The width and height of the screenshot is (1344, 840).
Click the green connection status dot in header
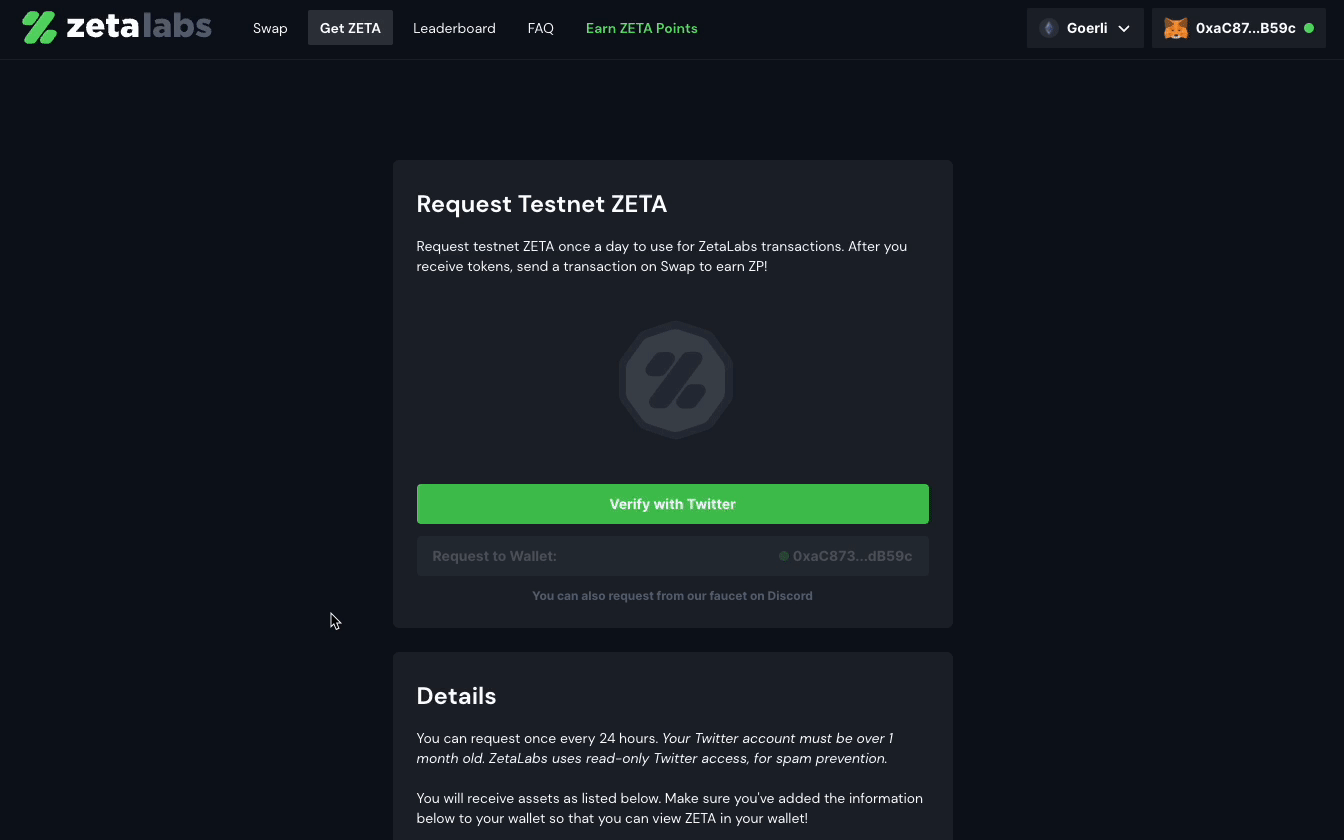pos(1309,28)
